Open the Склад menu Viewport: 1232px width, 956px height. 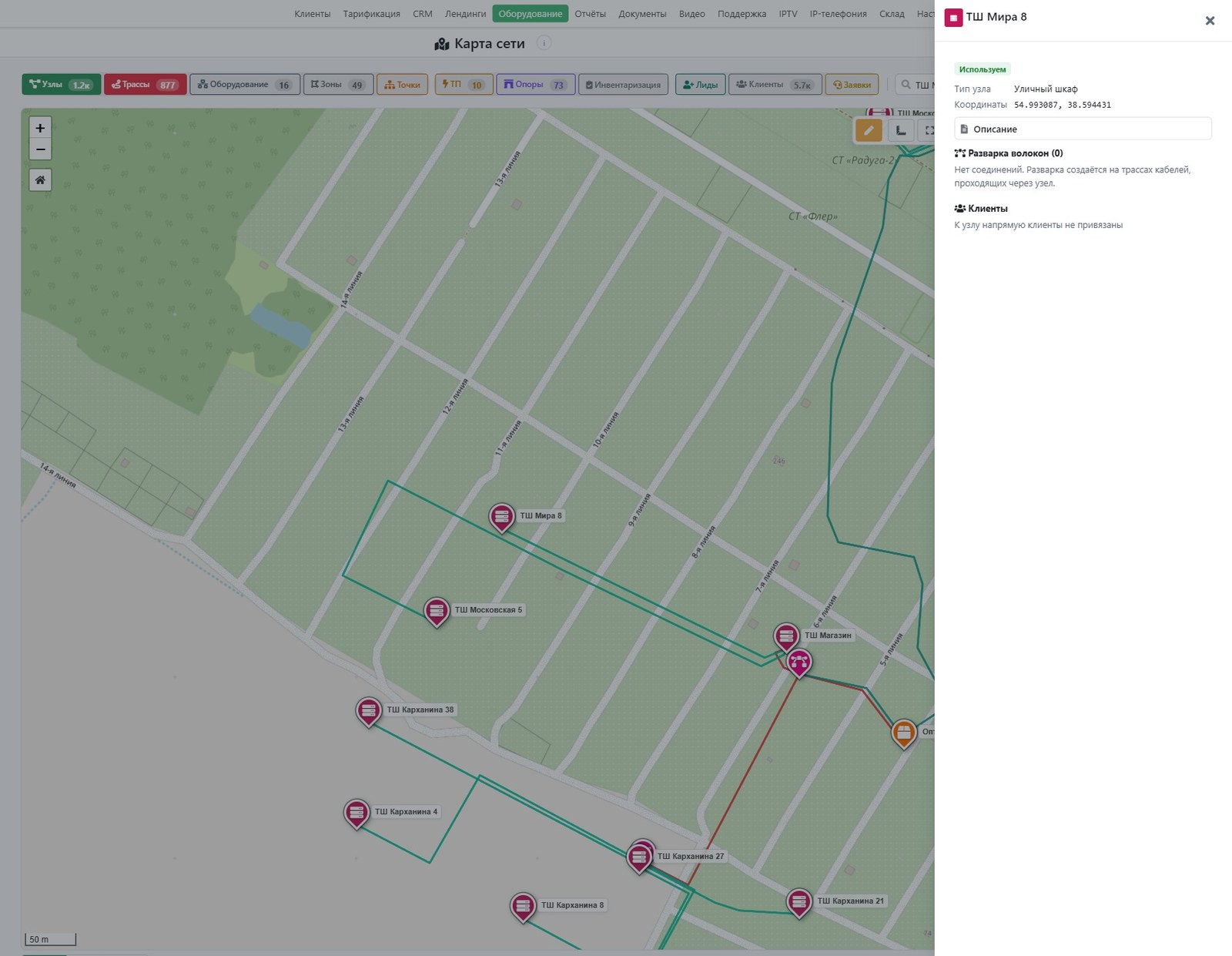[x=892, y=14]
